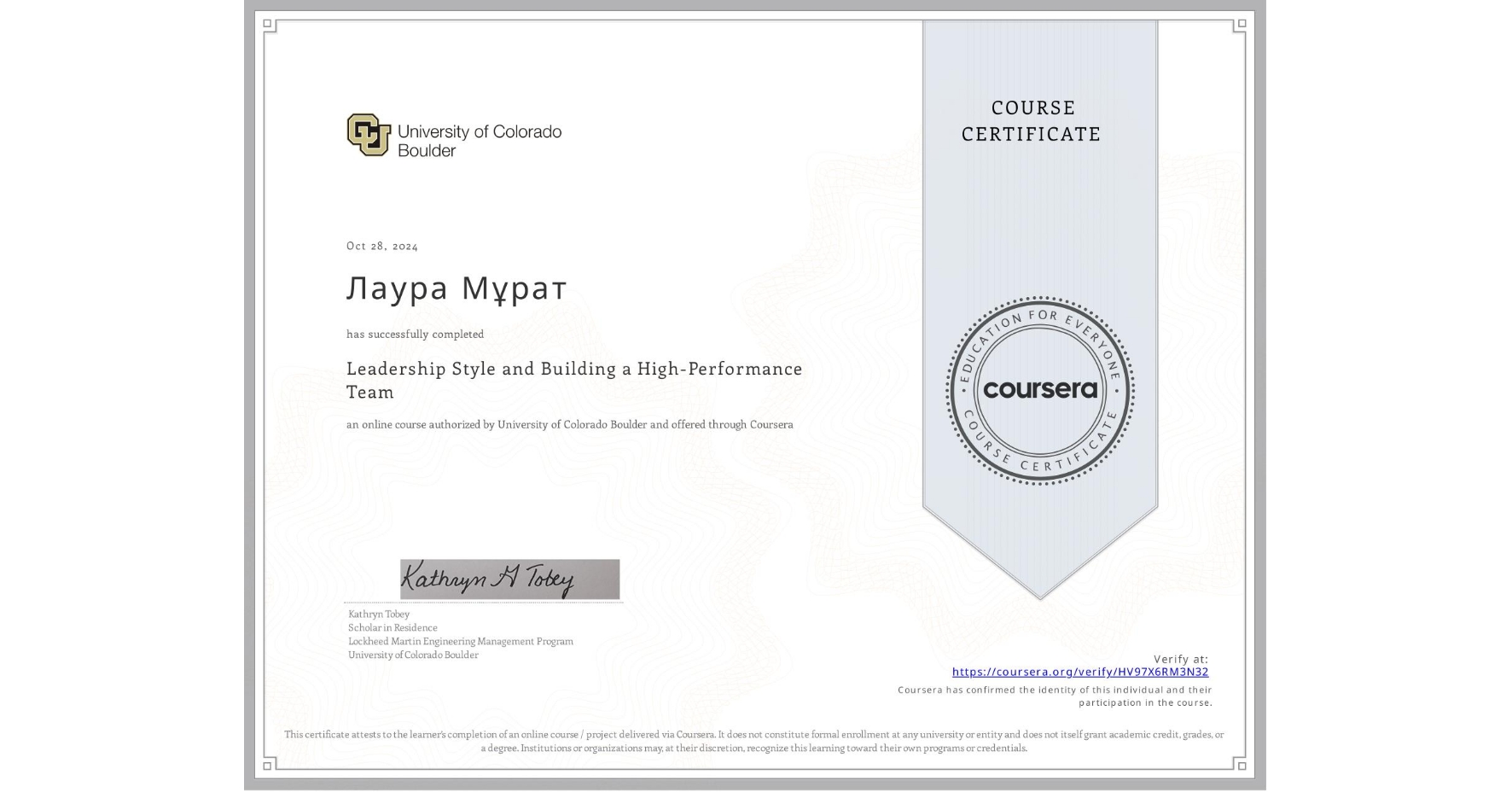The height and width of the screenshot is (792, 1512).
Task: Click the Coursera seal emblem
Action: (x=1039, y=391)
